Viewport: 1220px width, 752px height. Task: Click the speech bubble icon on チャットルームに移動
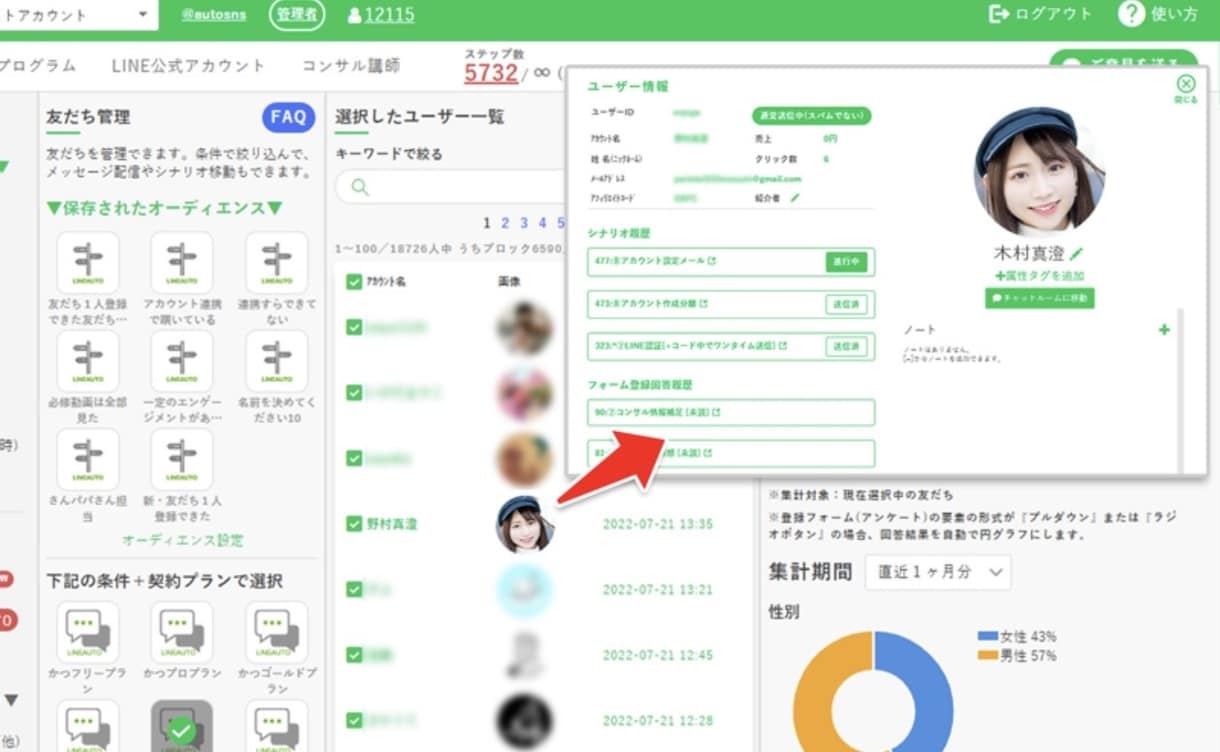[x=996, y=298]
